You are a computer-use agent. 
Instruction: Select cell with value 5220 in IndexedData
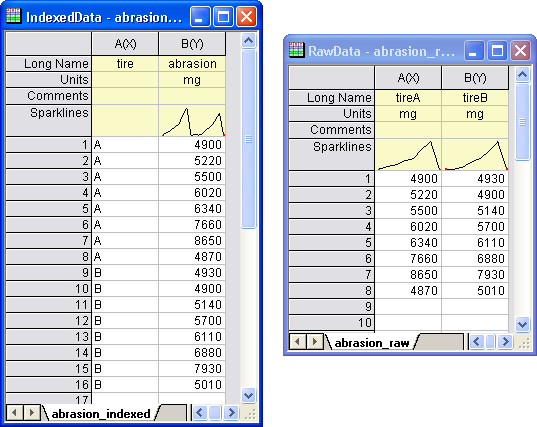(x=192, y=161)
